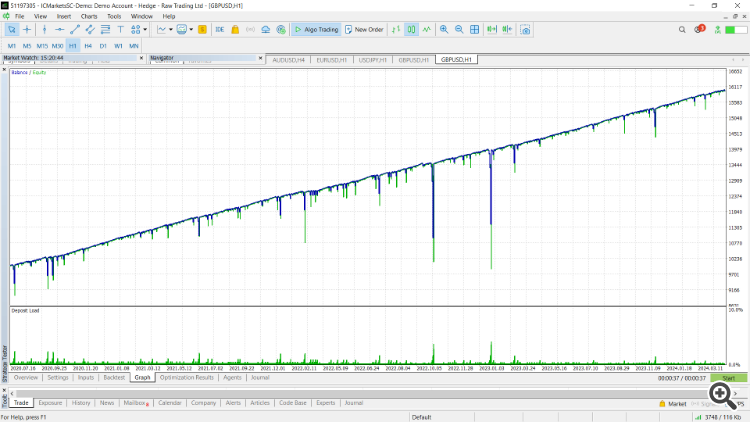Zoom out on the chart

pos(460,30)
